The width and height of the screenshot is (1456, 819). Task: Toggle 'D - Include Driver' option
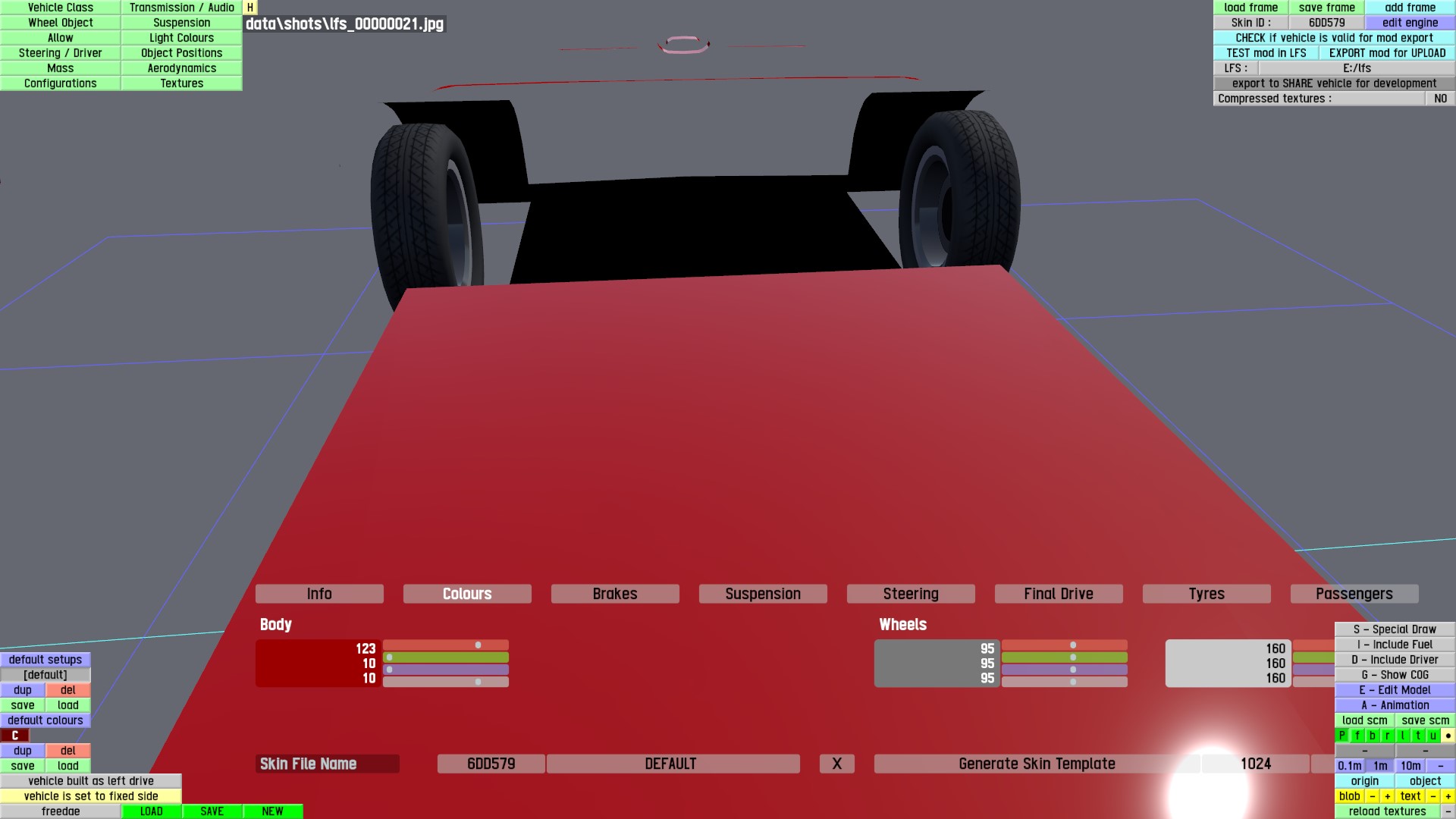pyautogui.click(x=1395, y=660)
